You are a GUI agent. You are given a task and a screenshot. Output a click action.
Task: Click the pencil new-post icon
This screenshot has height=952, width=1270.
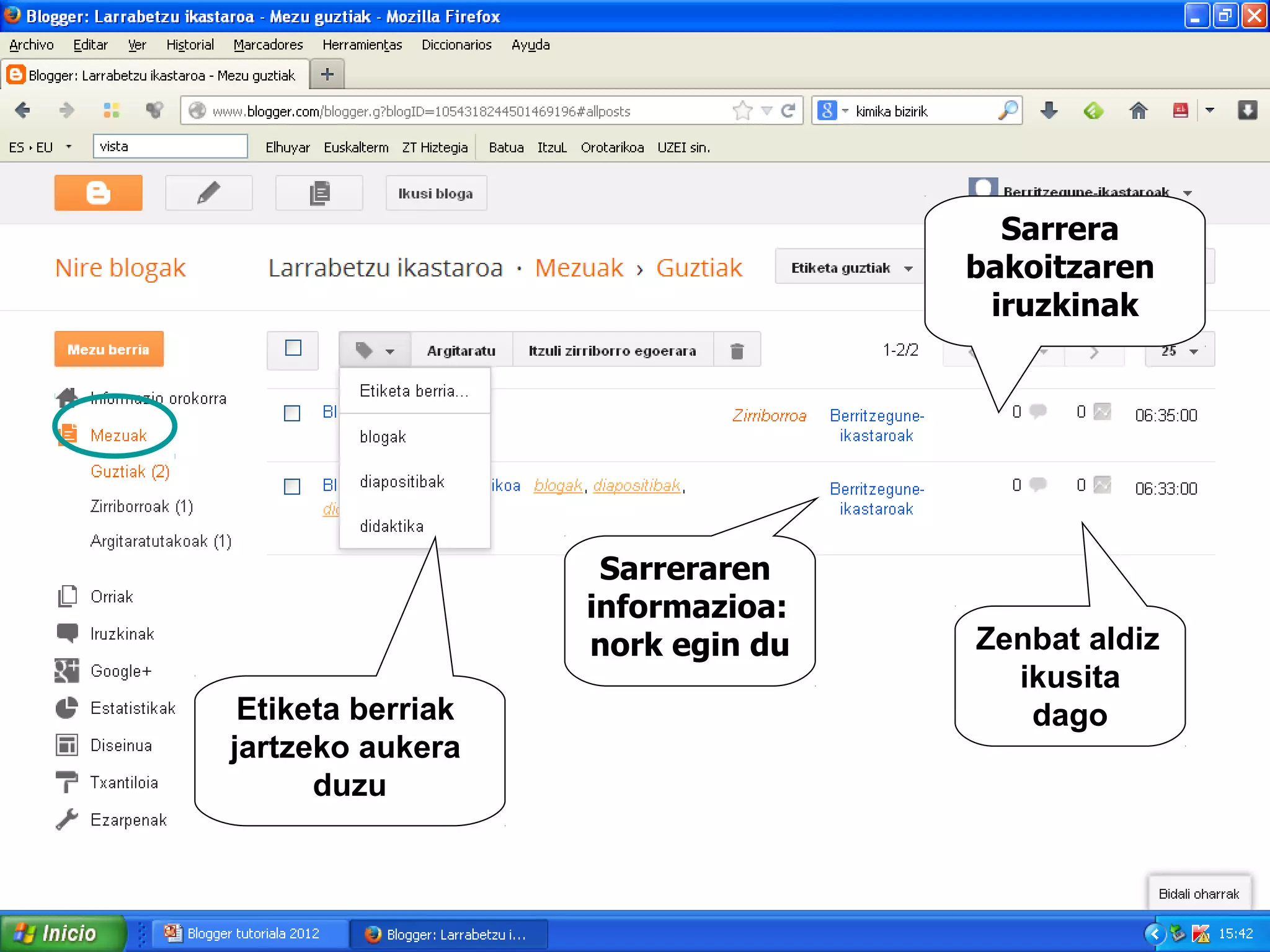click(208, 193)
